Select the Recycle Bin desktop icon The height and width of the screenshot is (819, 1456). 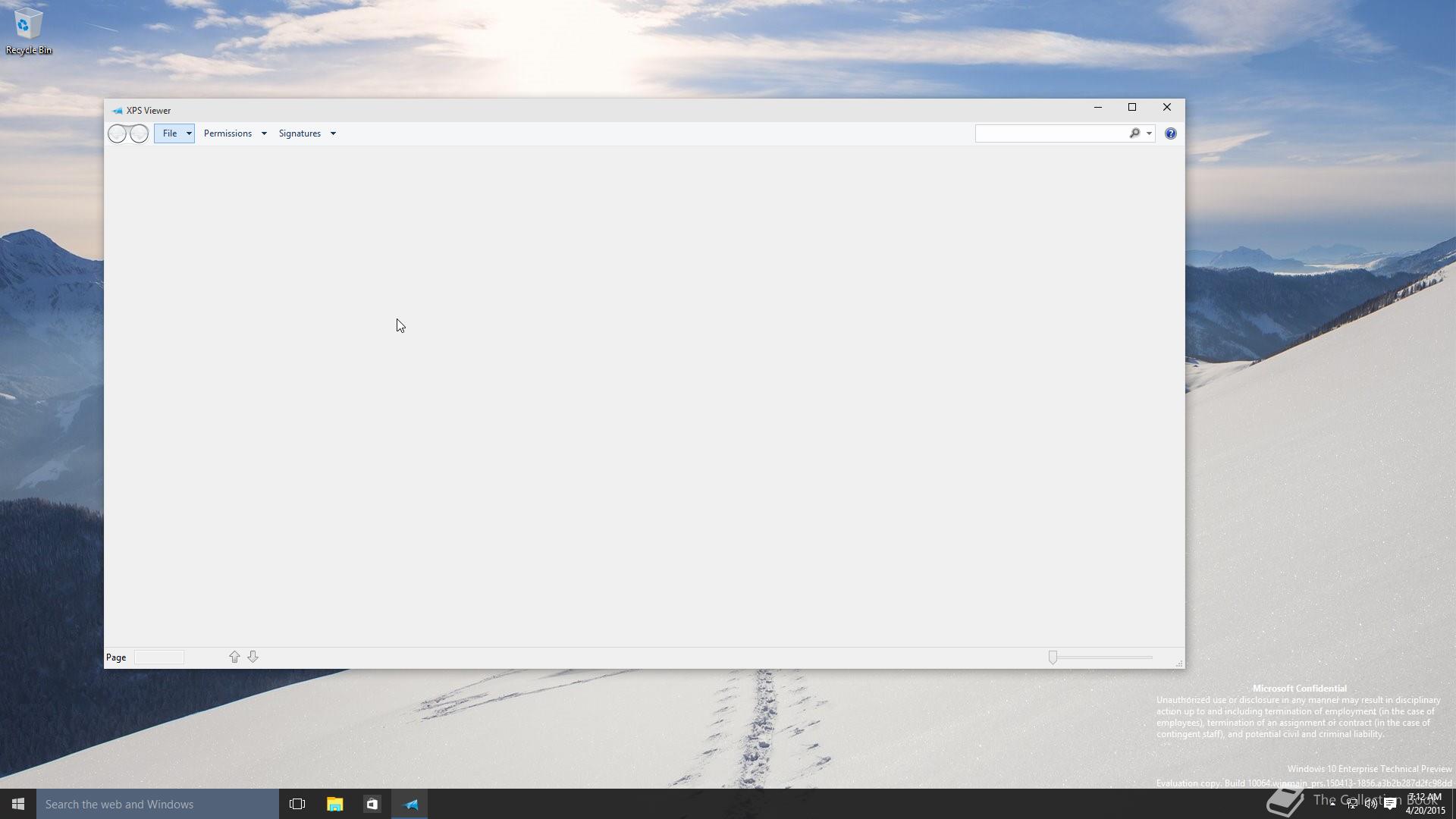(x=29, y=32)
